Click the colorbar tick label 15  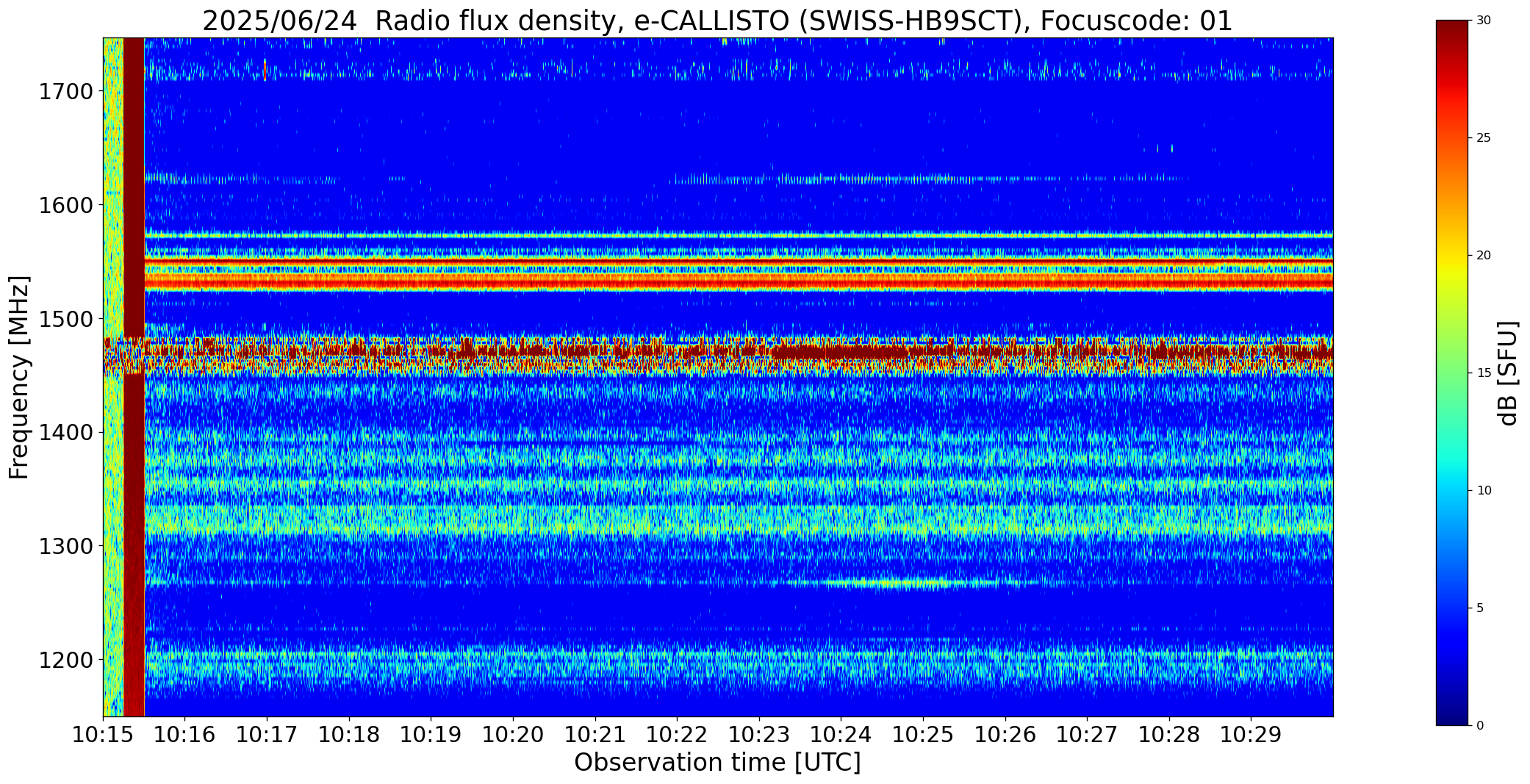(1484, 373)
